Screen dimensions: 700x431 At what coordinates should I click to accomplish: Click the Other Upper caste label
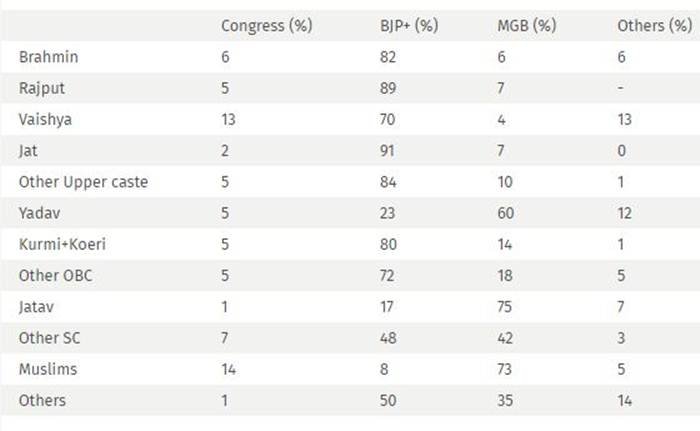point(83,182)
